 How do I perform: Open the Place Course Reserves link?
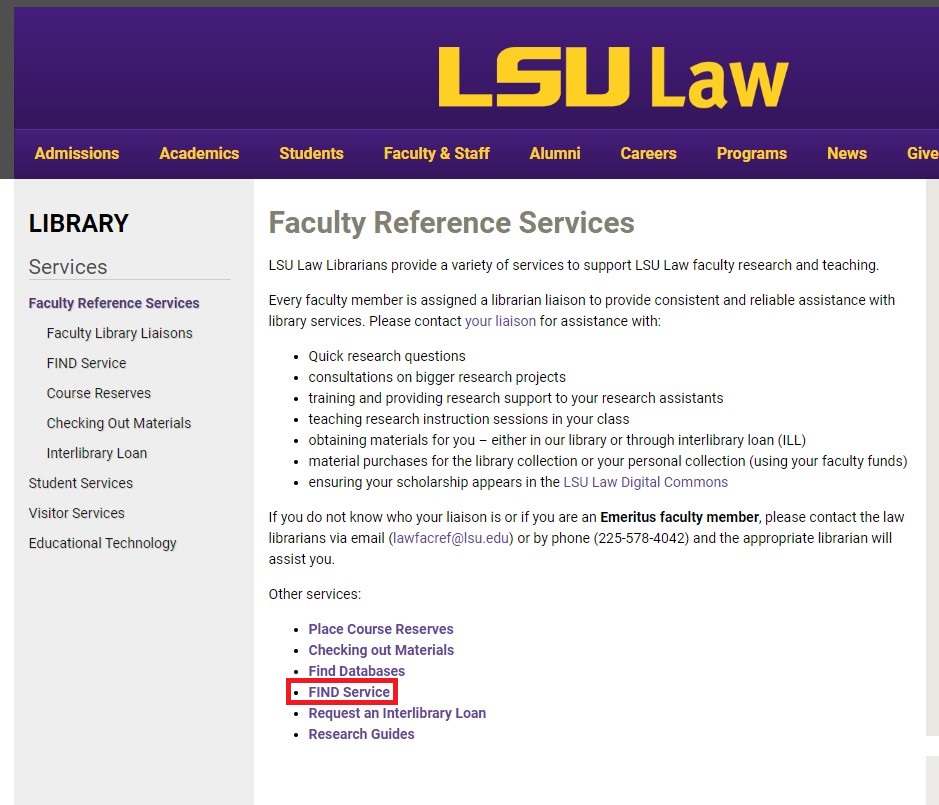[x=380, y=629]
